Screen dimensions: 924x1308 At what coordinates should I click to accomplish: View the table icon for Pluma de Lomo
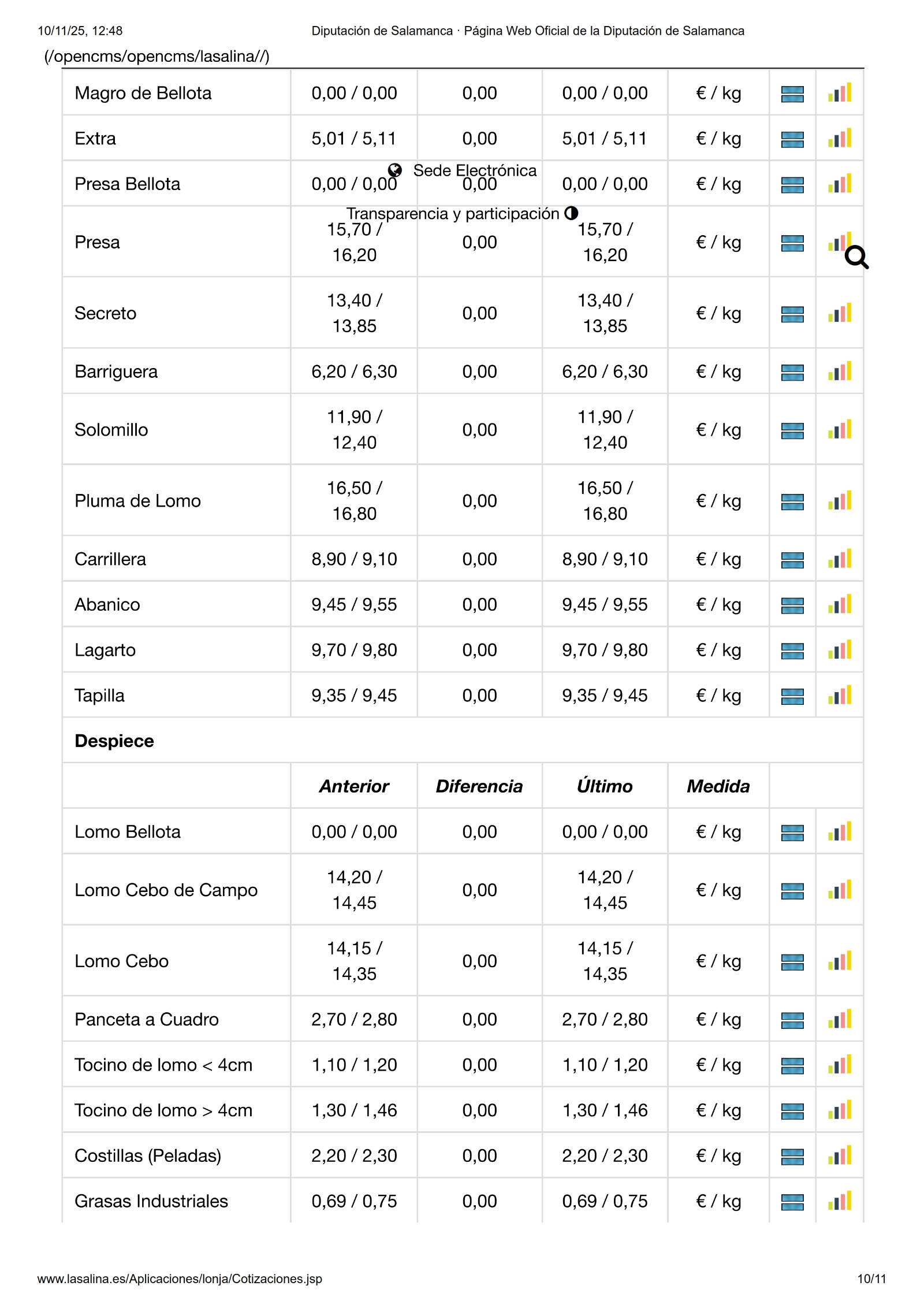click(792, 501)
